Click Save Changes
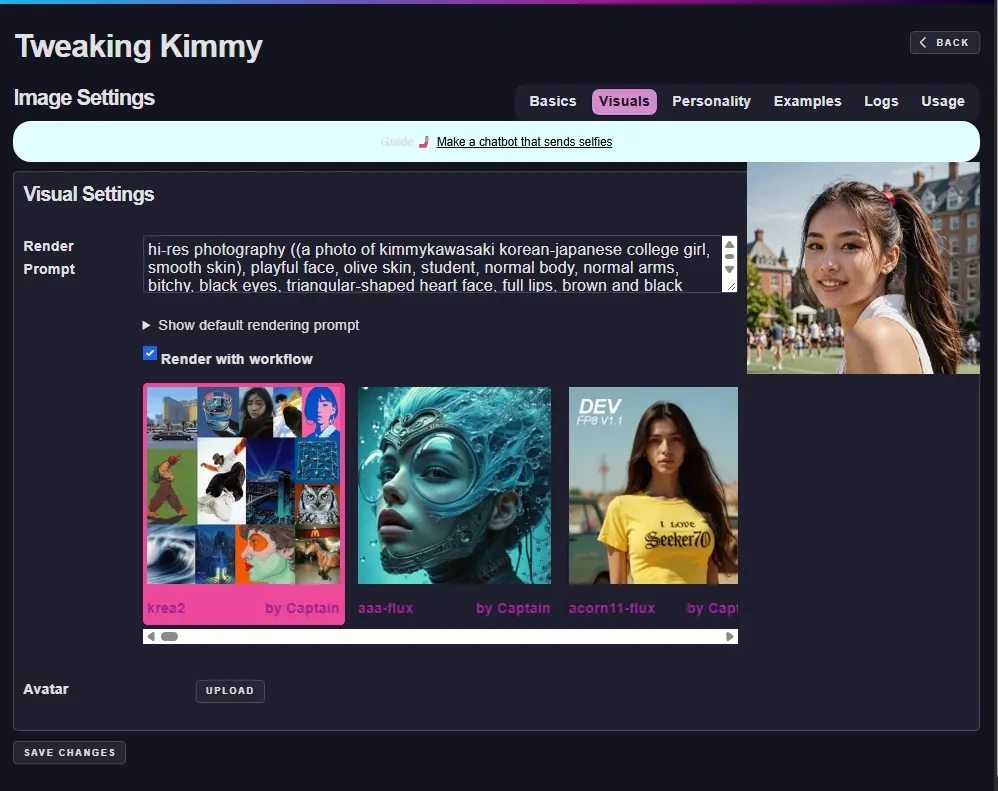998x791 pixels. (69, 752)
